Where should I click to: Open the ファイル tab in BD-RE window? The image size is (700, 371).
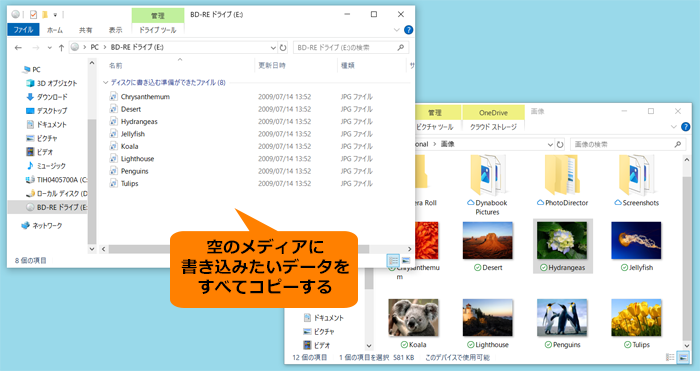tap(23, 30)
